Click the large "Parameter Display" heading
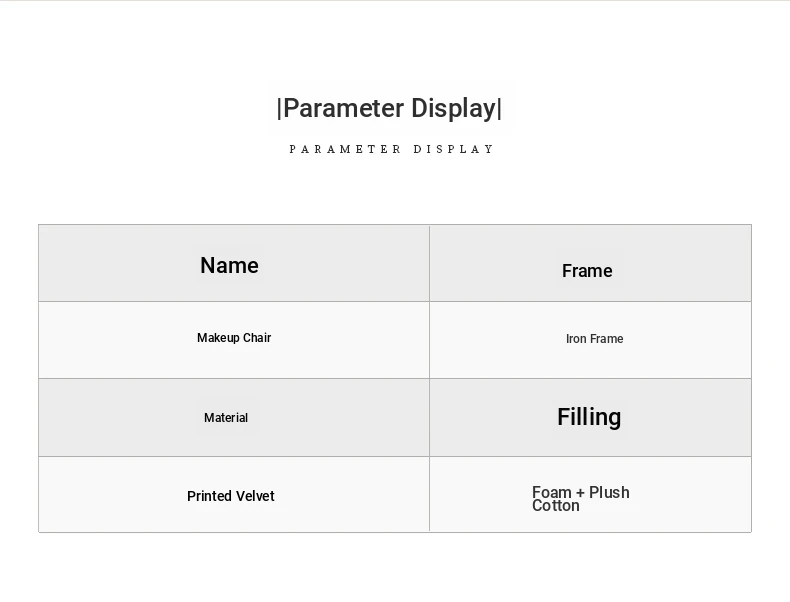Viewport: 790px width, 602px height. tap(389, 109)
